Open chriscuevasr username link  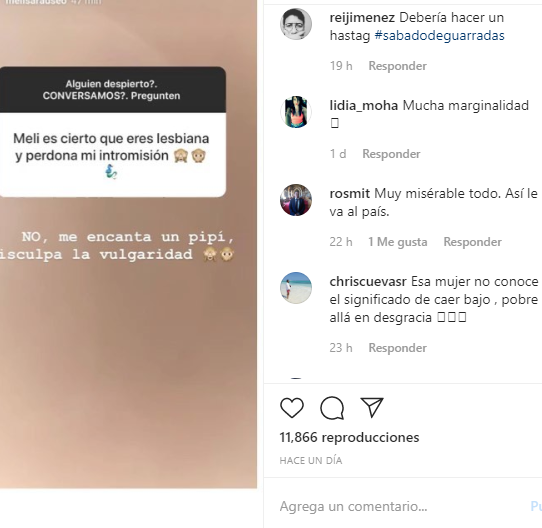(x=368, y=281)
